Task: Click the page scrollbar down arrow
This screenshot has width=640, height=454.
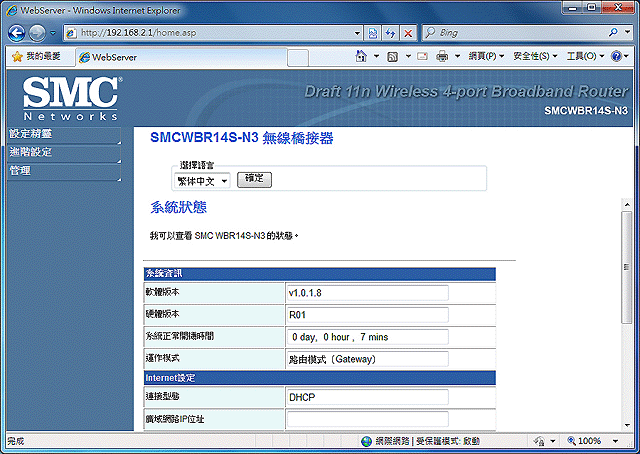Action: coord(627,425)
